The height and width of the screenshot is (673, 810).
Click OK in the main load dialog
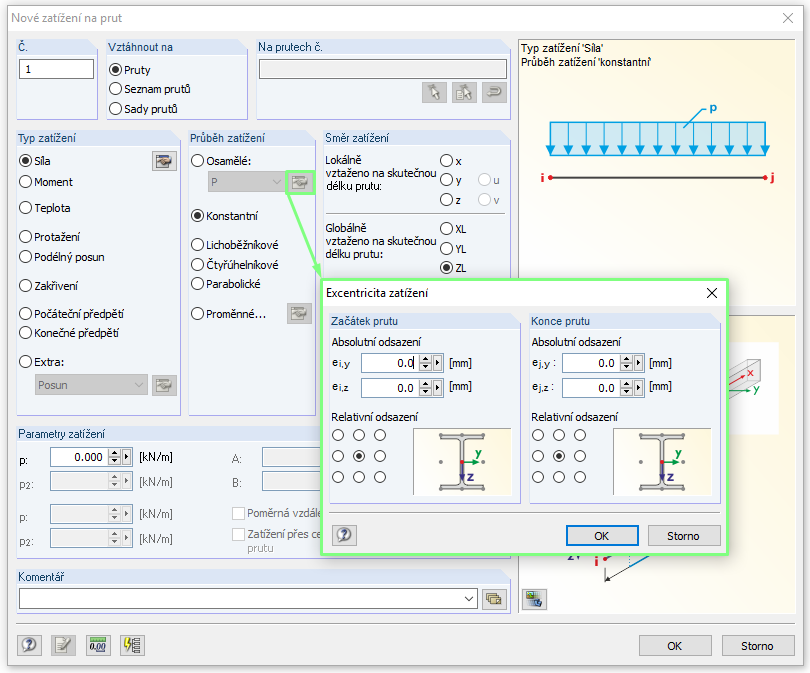click(x=675, y=646)
